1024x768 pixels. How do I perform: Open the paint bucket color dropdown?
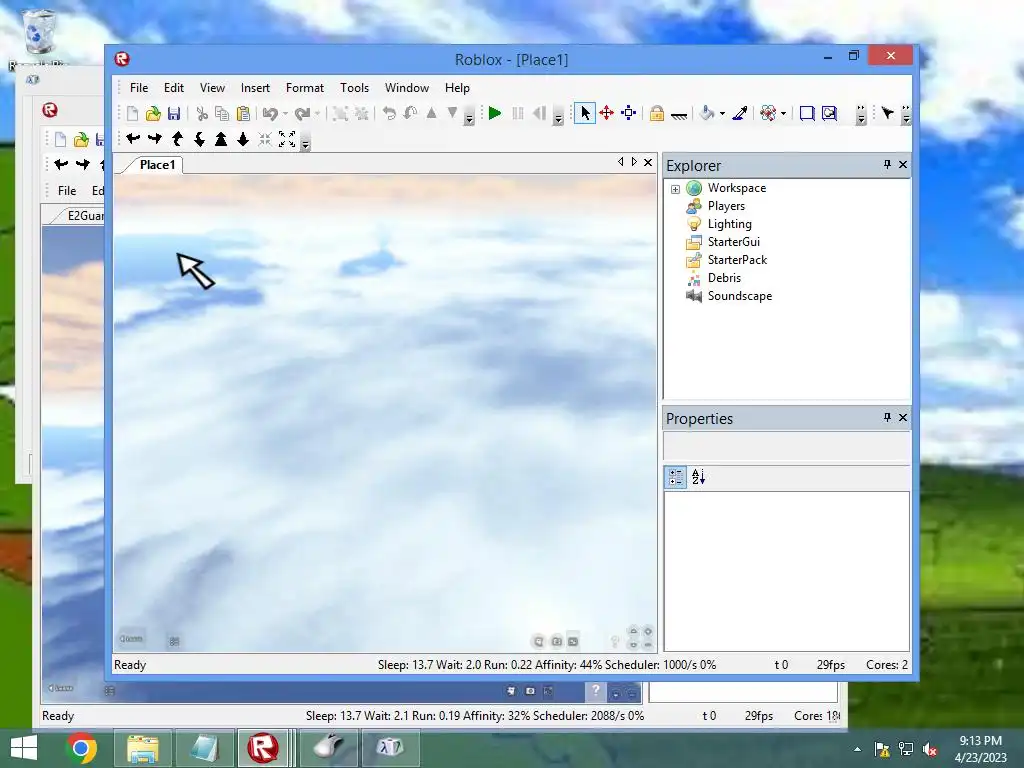(x=722, y=114)
